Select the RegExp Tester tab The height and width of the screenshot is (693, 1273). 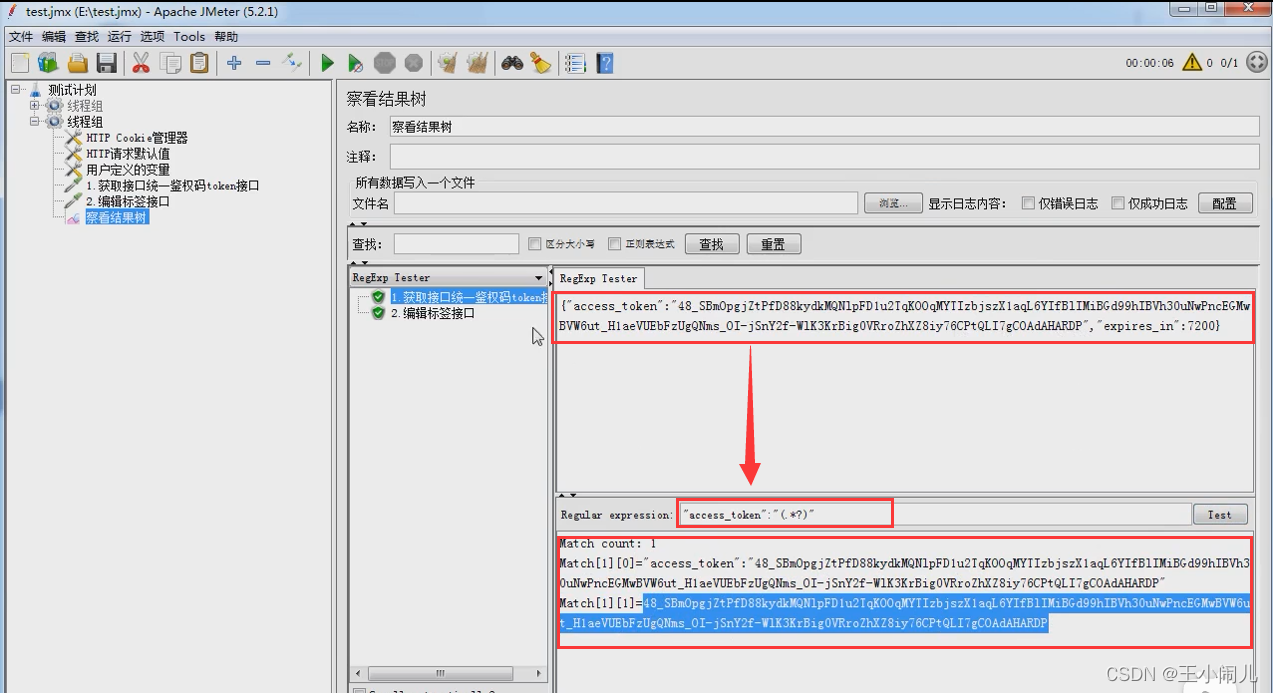[x=598, y=278]
